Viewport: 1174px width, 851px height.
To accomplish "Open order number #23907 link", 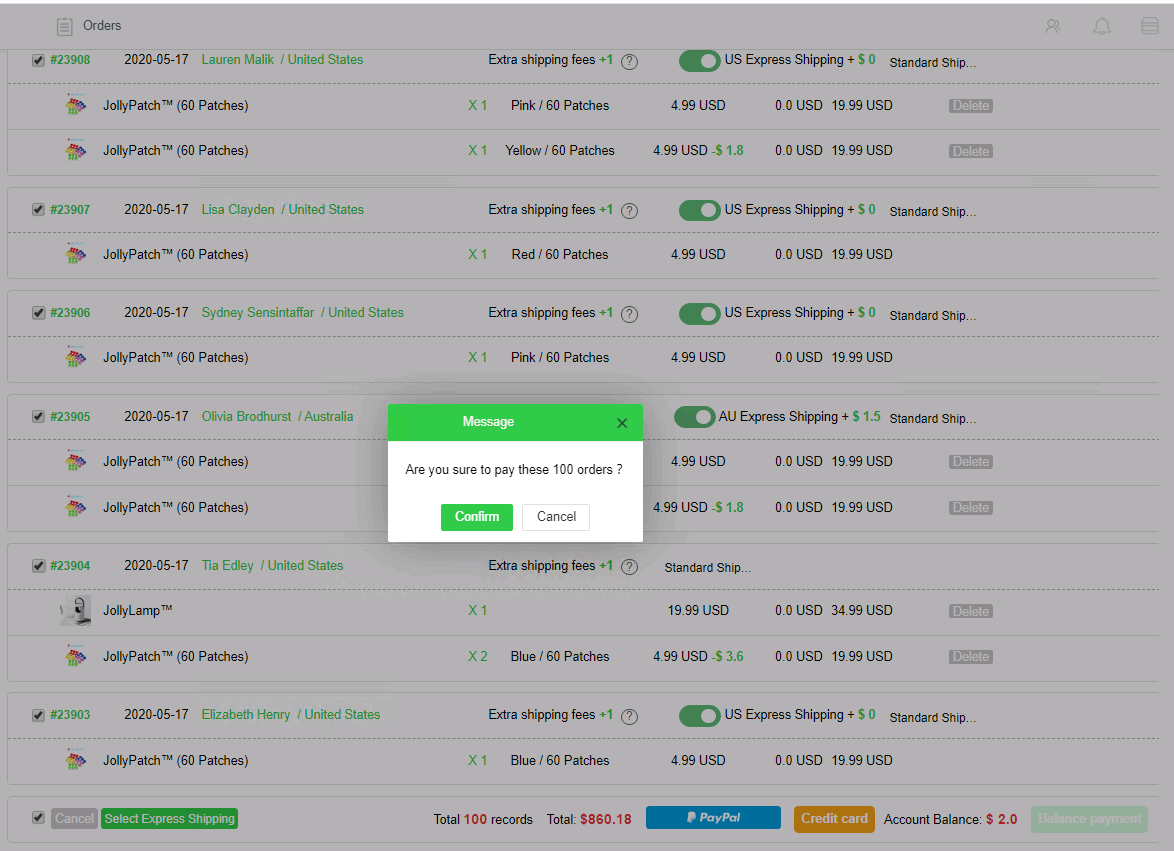I will [70, 210].
